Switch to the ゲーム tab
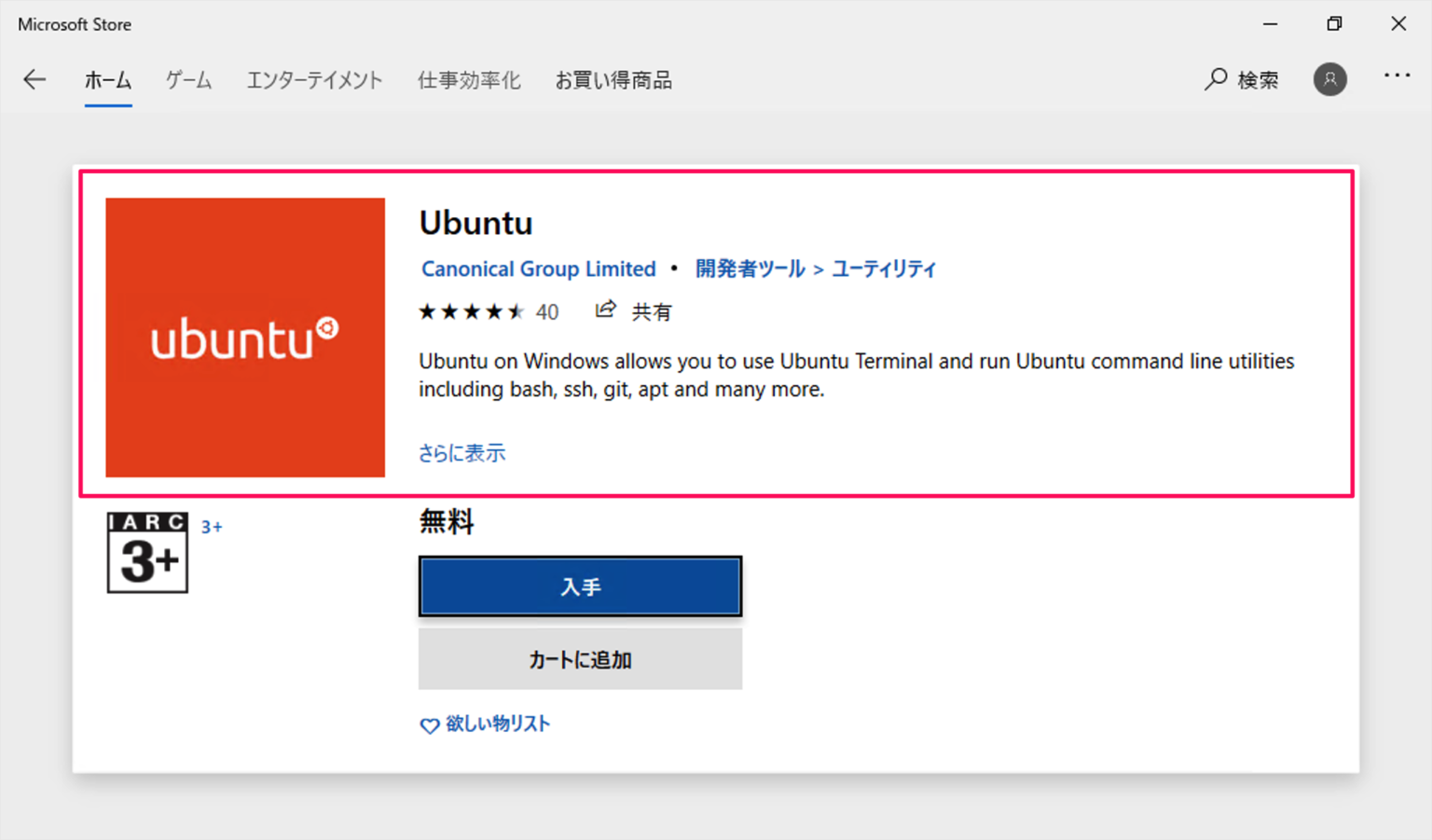This screenshot has height=840, width=1432. [x=187, y=80]
